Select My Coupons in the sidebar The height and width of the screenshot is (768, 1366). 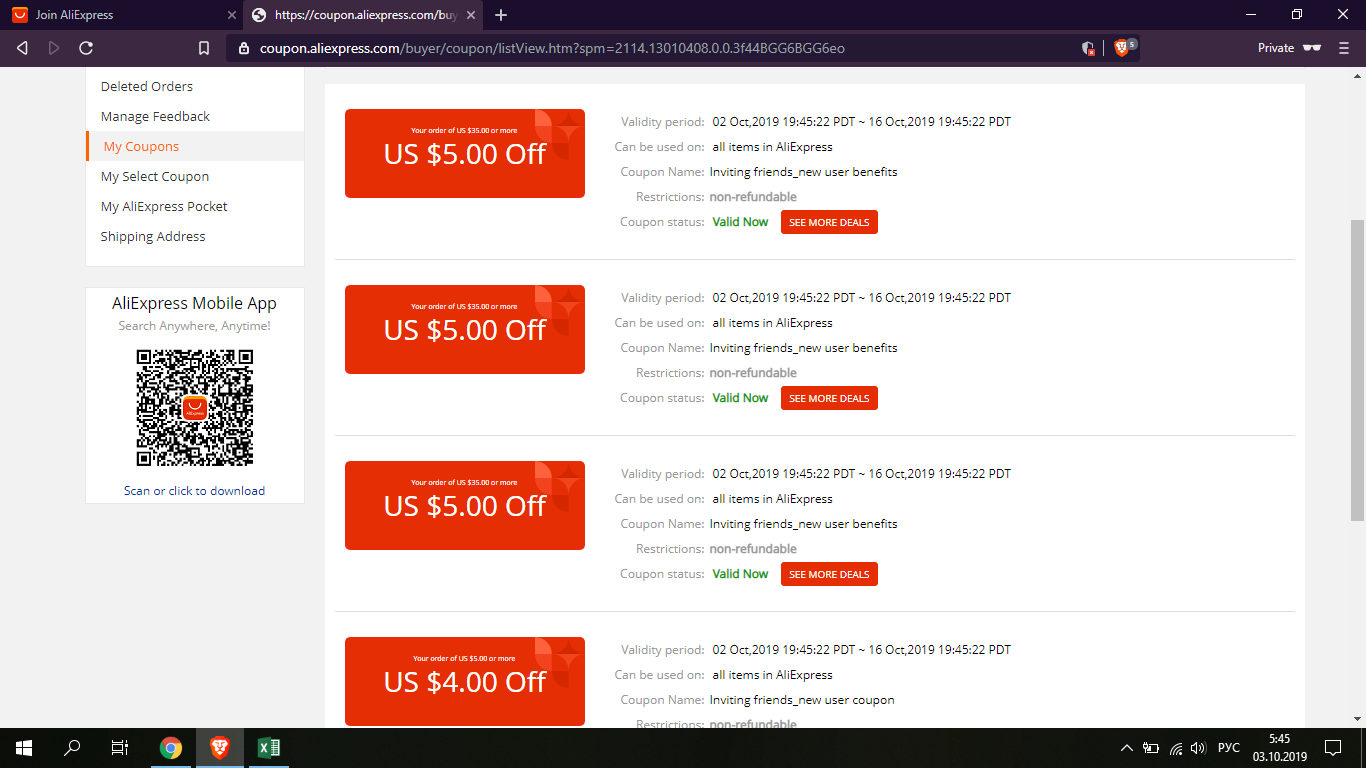pyautogui.click(x=141, y=146)
